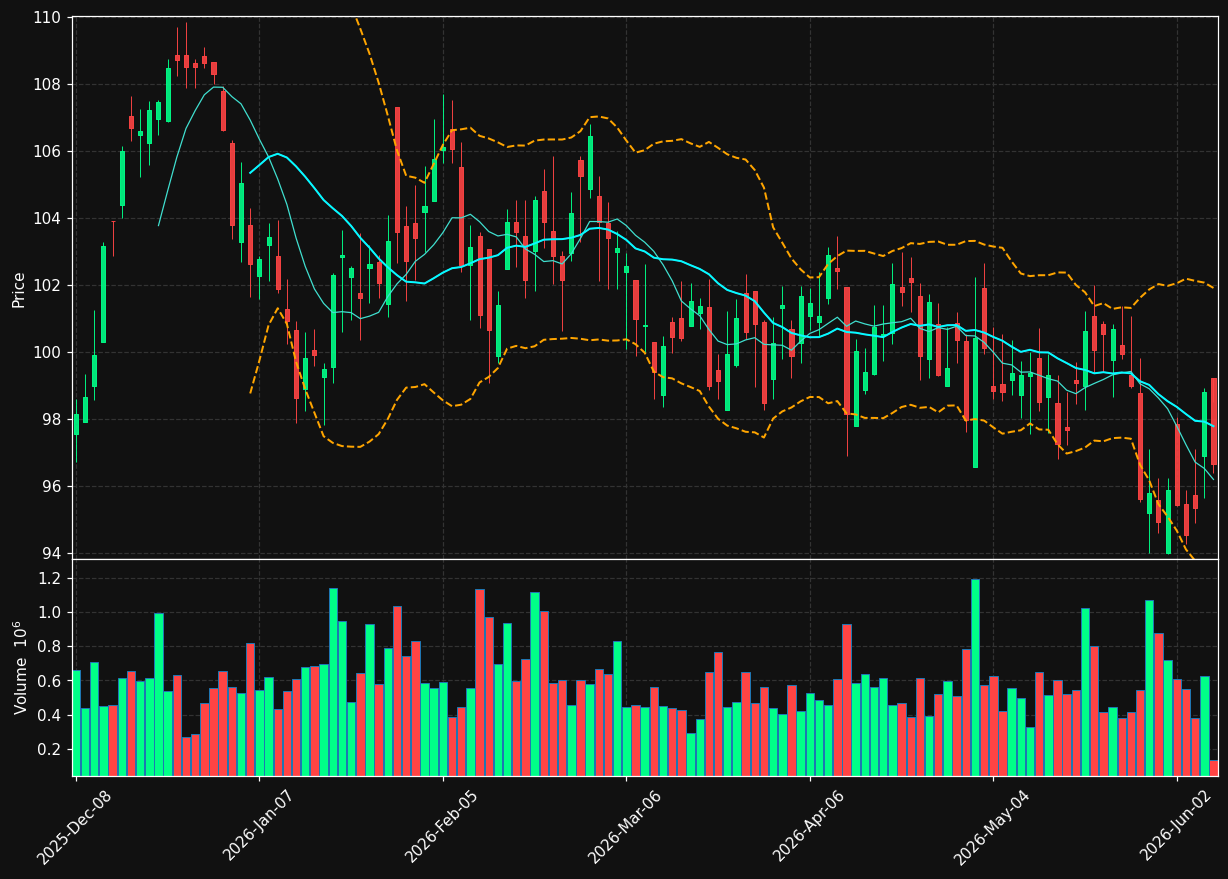
Task: Click the 2026-Jun-02 date label
Action: [1176, 826]
